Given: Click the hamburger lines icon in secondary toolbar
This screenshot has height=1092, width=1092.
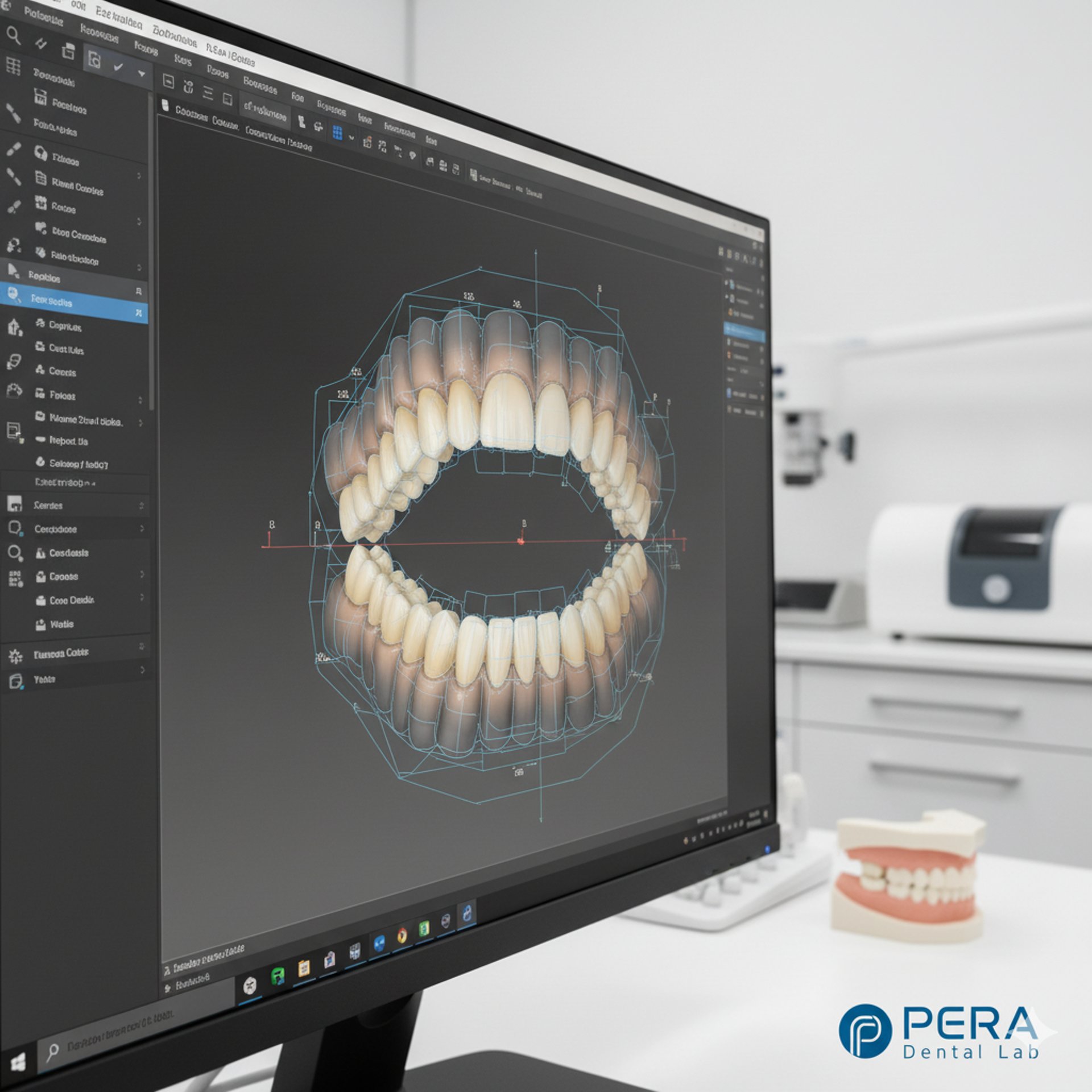Looking at the screenshot, I should click(x=208, y=94).
